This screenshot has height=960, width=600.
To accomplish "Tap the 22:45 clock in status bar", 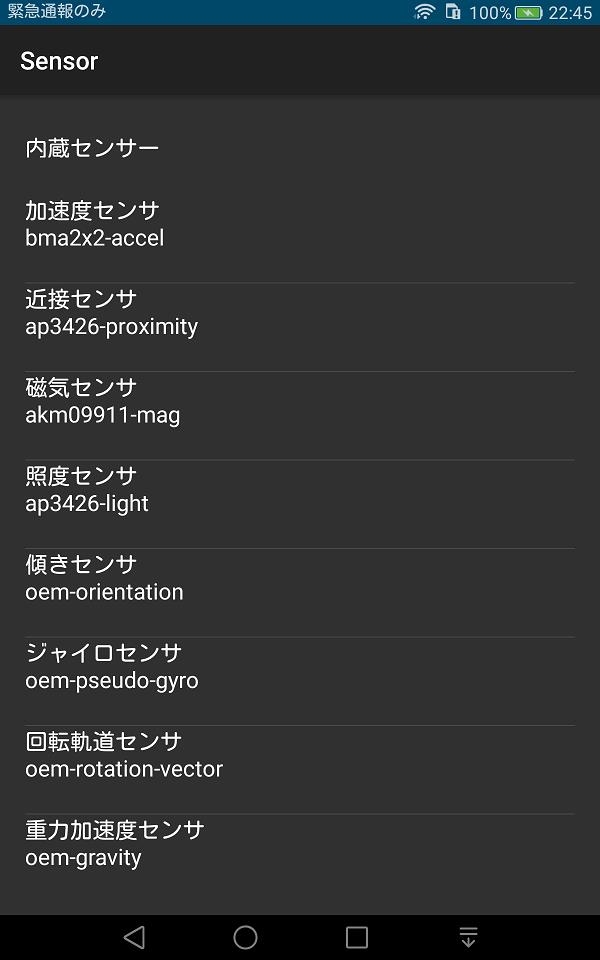I will pyautogui.click(x=570, y=13).
